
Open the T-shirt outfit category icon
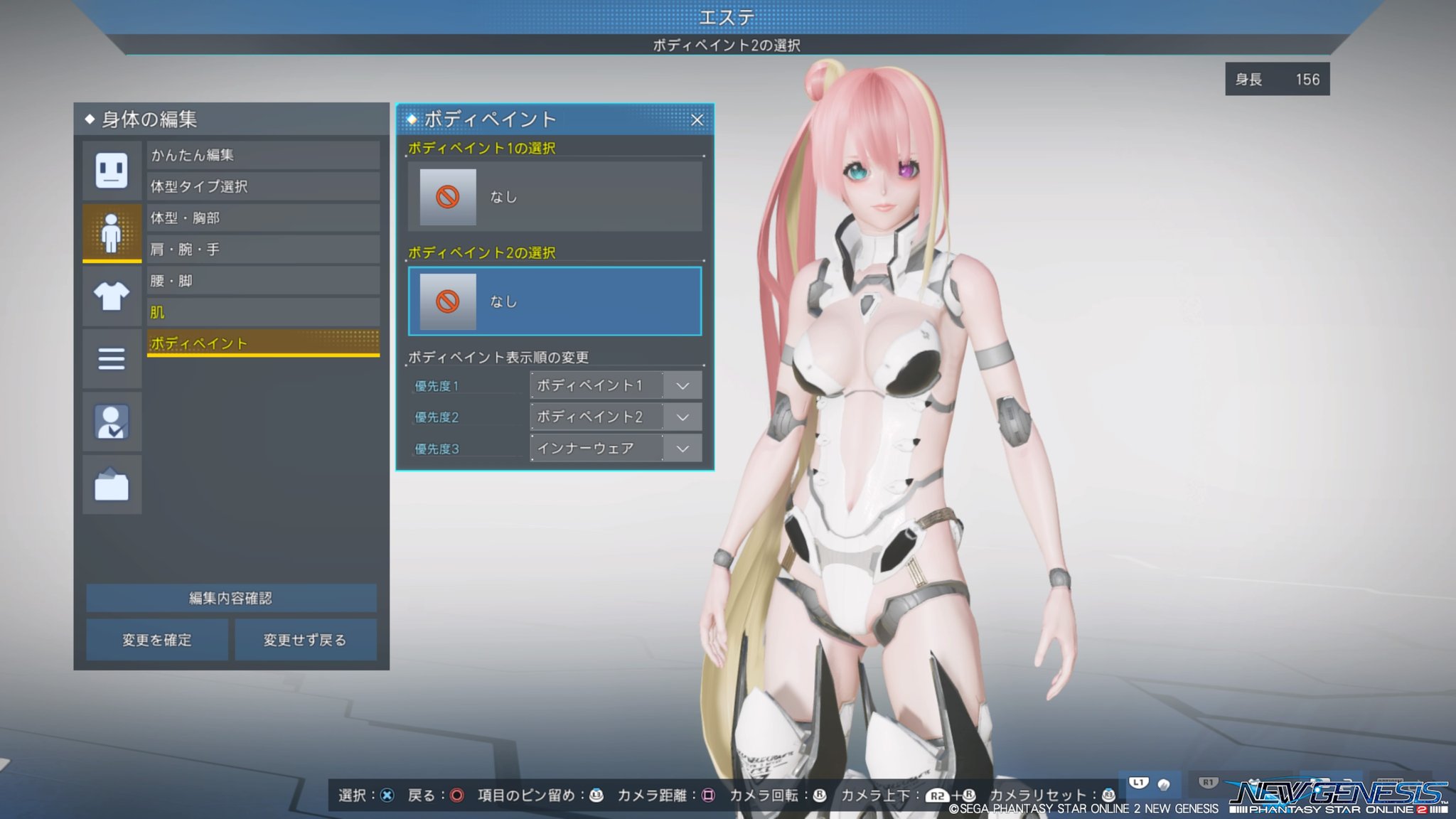click(x=112, y=296)
